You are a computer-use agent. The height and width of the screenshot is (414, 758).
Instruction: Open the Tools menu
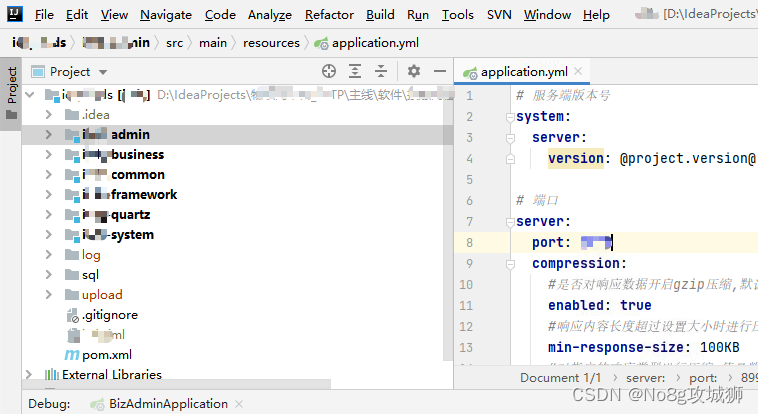457,15
